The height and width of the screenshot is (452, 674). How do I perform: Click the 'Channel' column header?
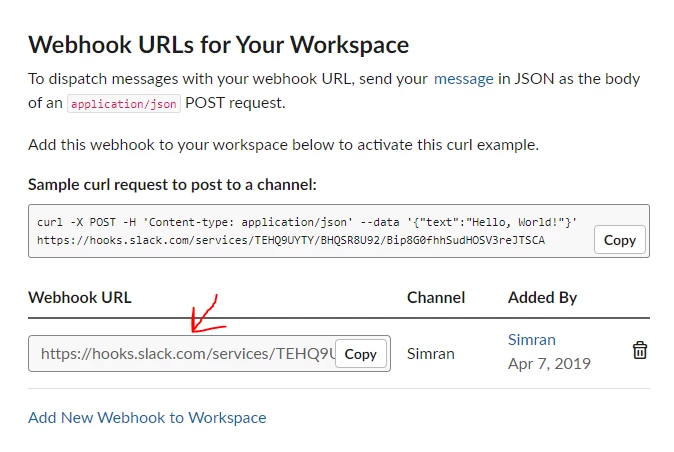pos(436,297)
